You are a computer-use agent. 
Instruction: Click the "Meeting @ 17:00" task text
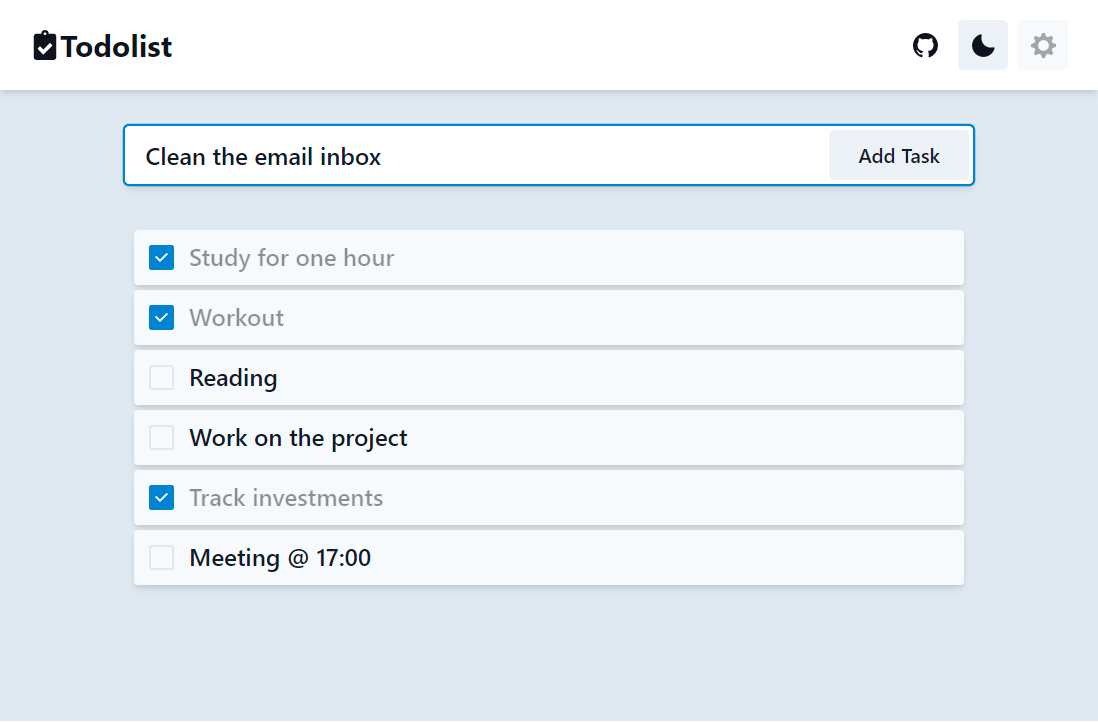tap(280, 558)
